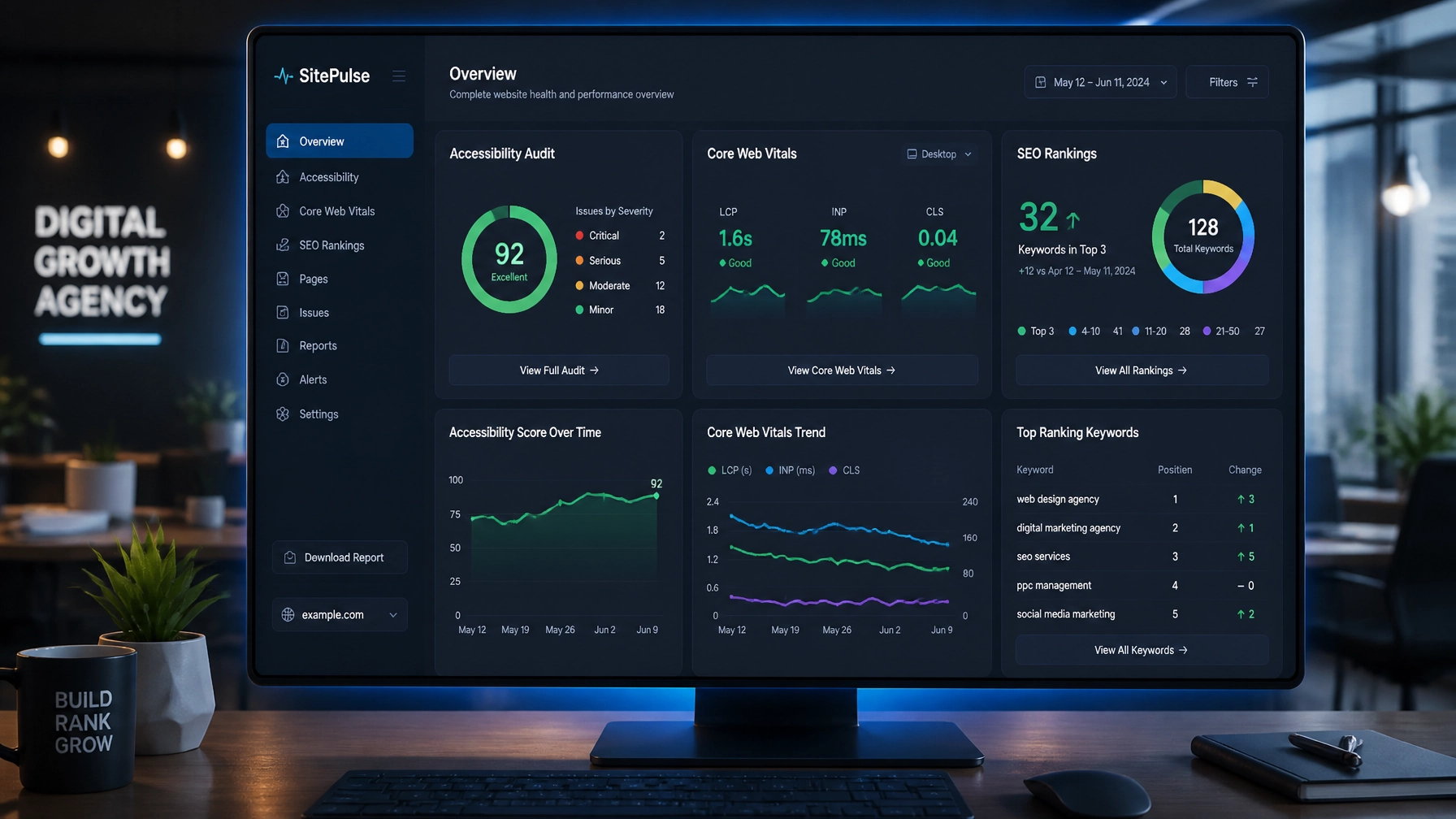The height and width of the screenshot is (819, 1456).
Task: Click View Core Web Vitals button
Action: pyautogui.click(x=842, y=370)
